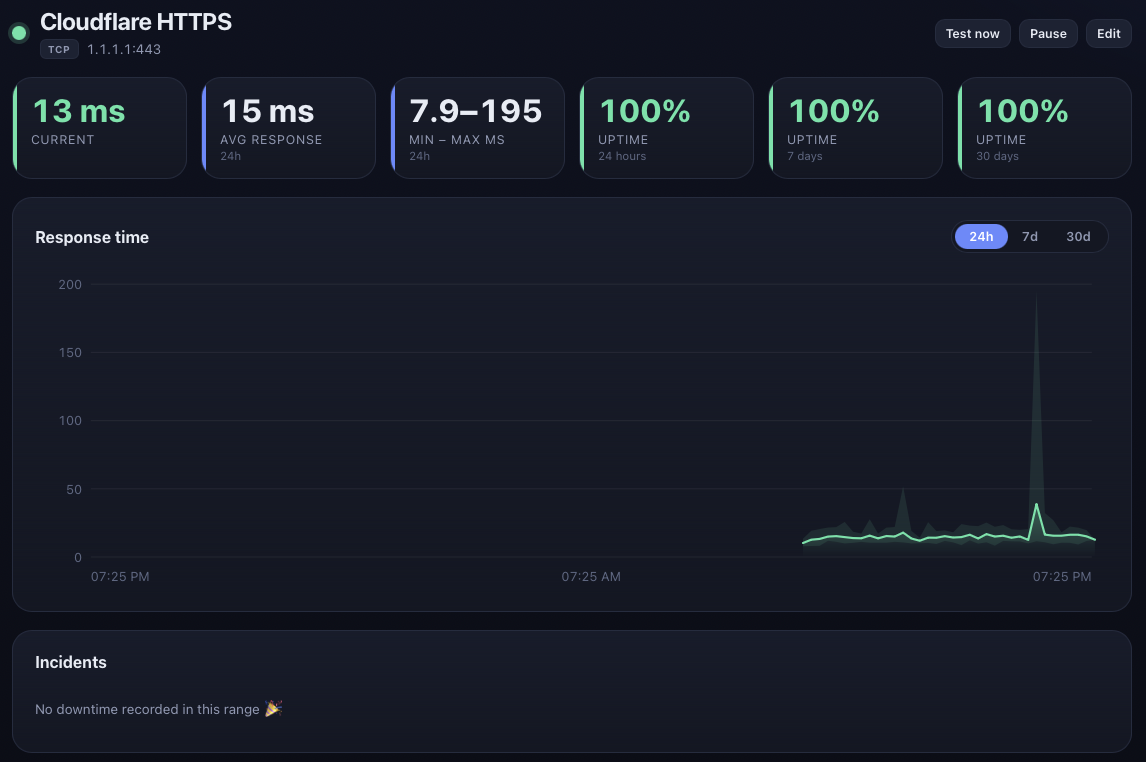Viewport: 1146px width, 762px height.
Task: Switch chart to 7d range
Action: pyautogui.click(x=1030, y=237)
